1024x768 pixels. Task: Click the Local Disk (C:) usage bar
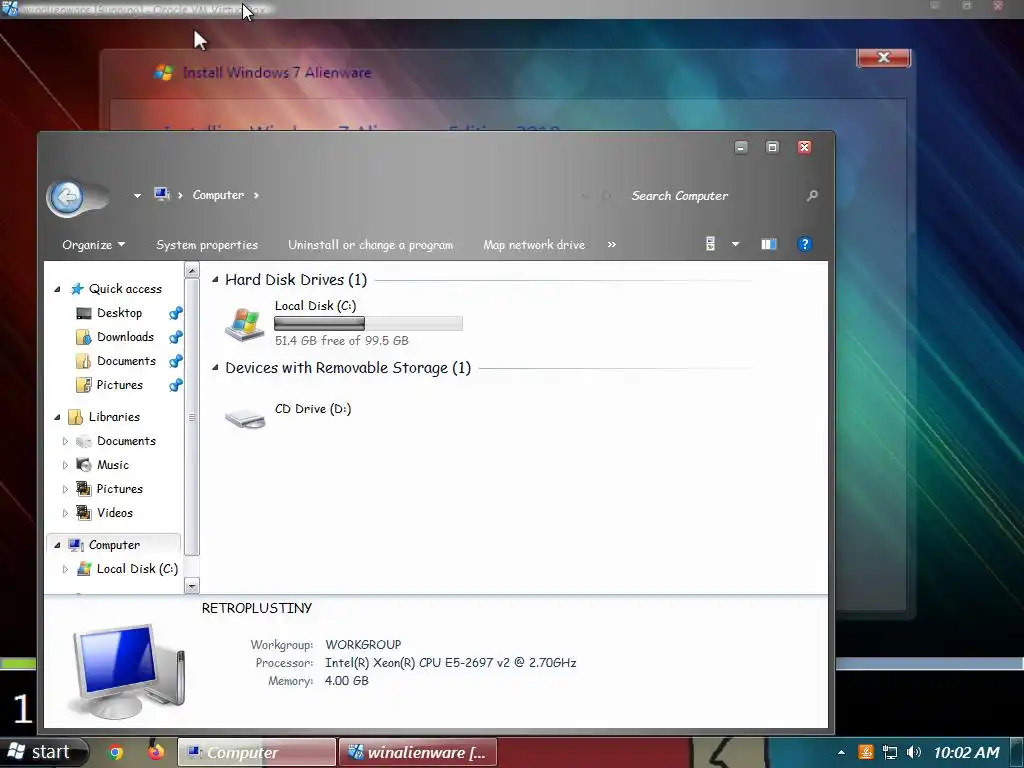(368, 323)
